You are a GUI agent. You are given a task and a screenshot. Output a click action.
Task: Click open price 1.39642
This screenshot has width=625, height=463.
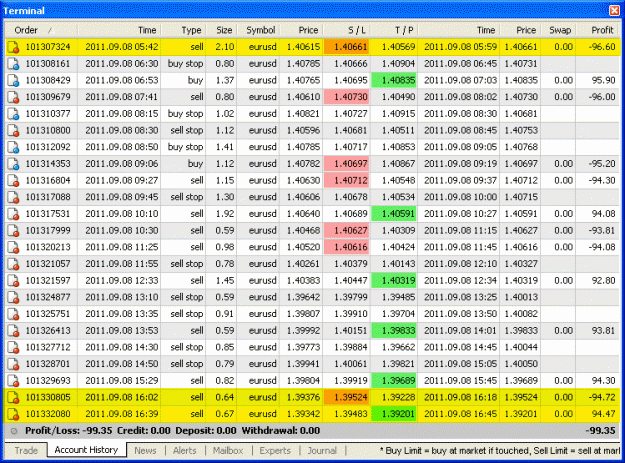point(303,297)
